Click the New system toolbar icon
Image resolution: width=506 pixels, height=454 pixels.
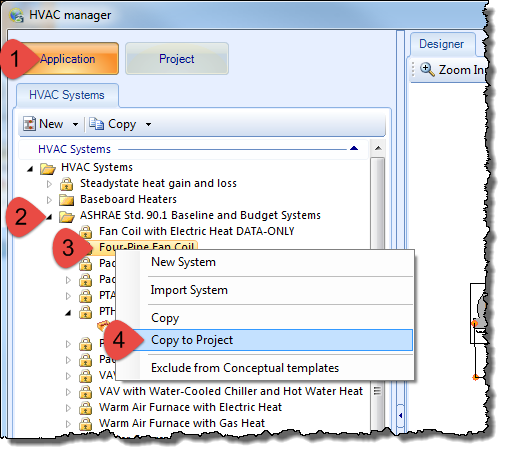pyautogui.click(x=29, y=124)
